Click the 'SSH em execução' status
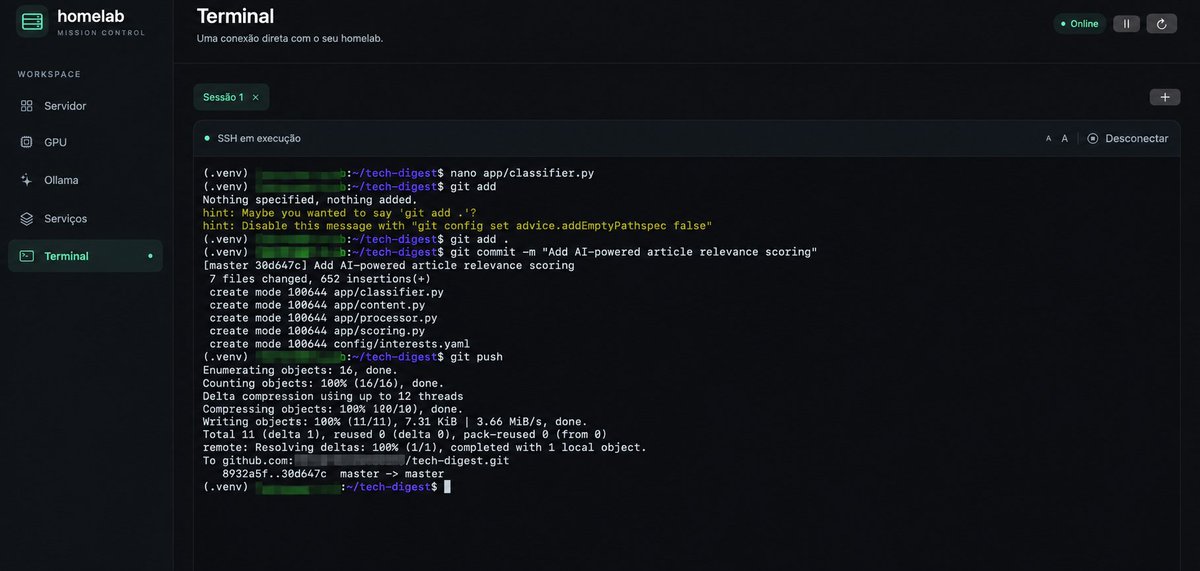 259,139
